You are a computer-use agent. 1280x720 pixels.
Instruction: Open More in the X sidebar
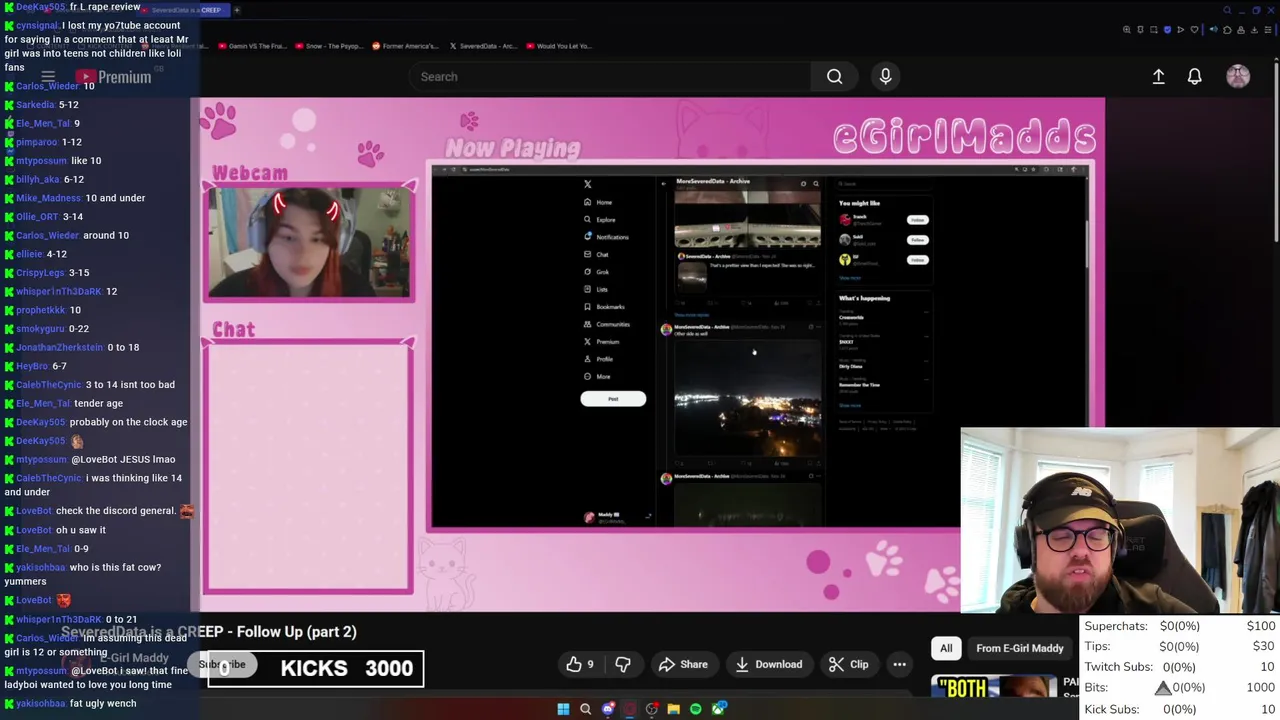point(597,376)
